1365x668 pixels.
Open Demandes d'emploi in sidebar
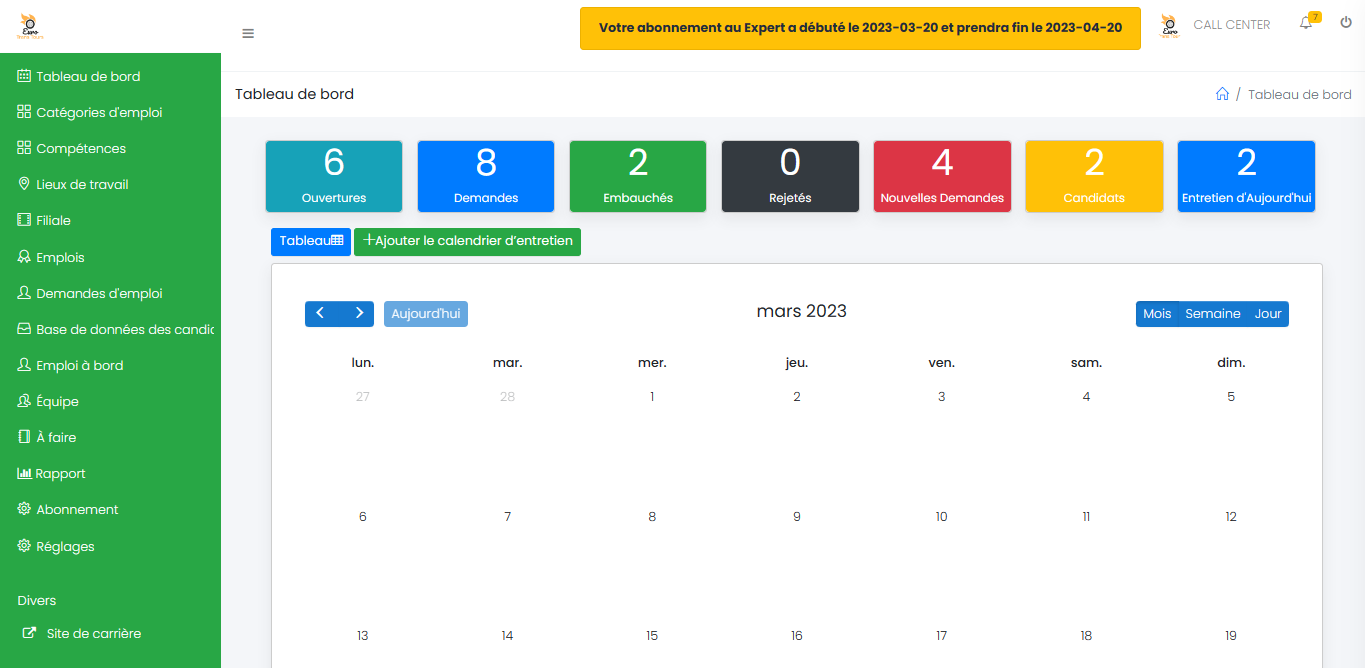click(x=99, y=293)
